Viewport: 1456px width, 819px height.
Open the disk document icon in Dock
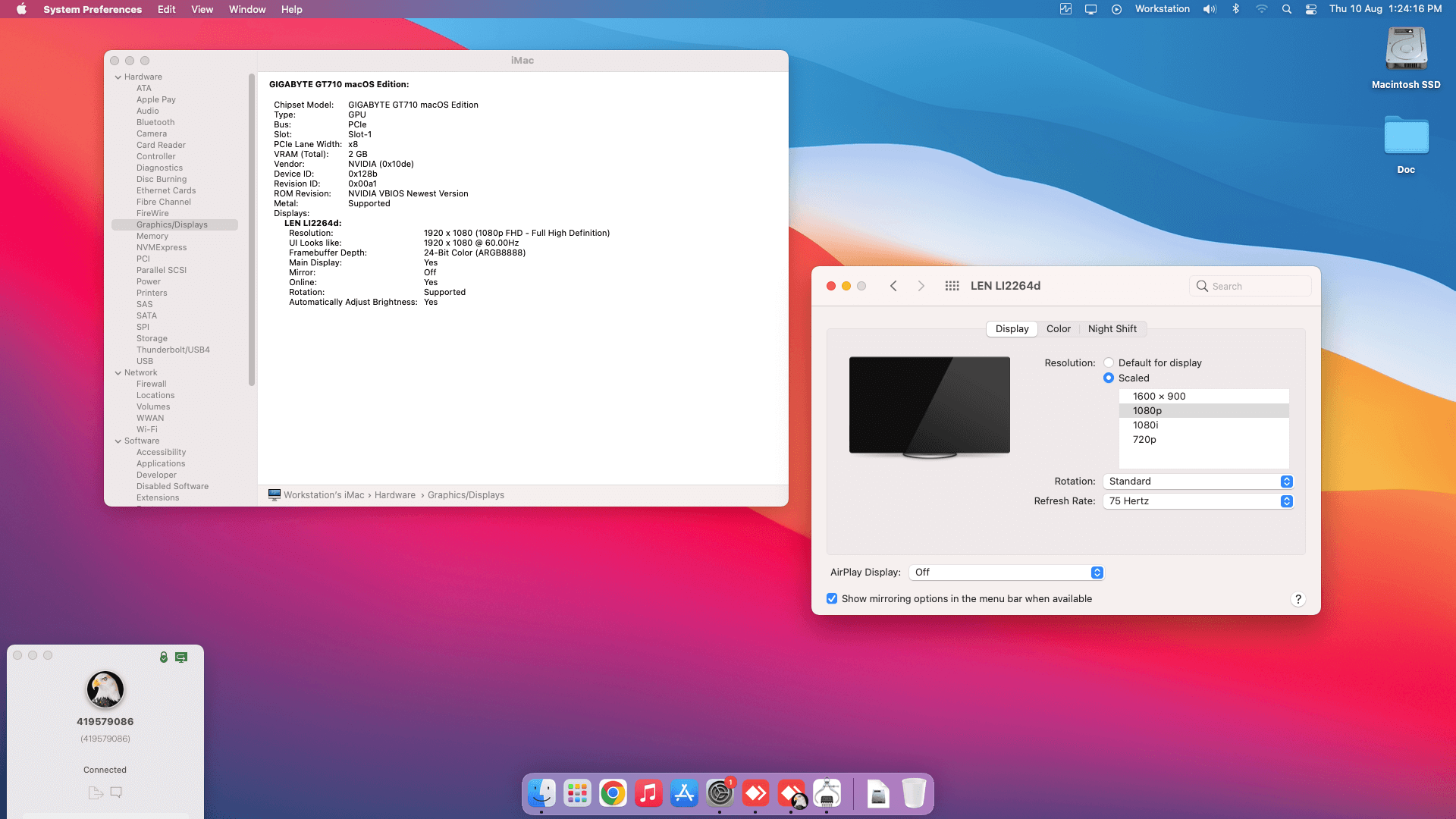878,793
